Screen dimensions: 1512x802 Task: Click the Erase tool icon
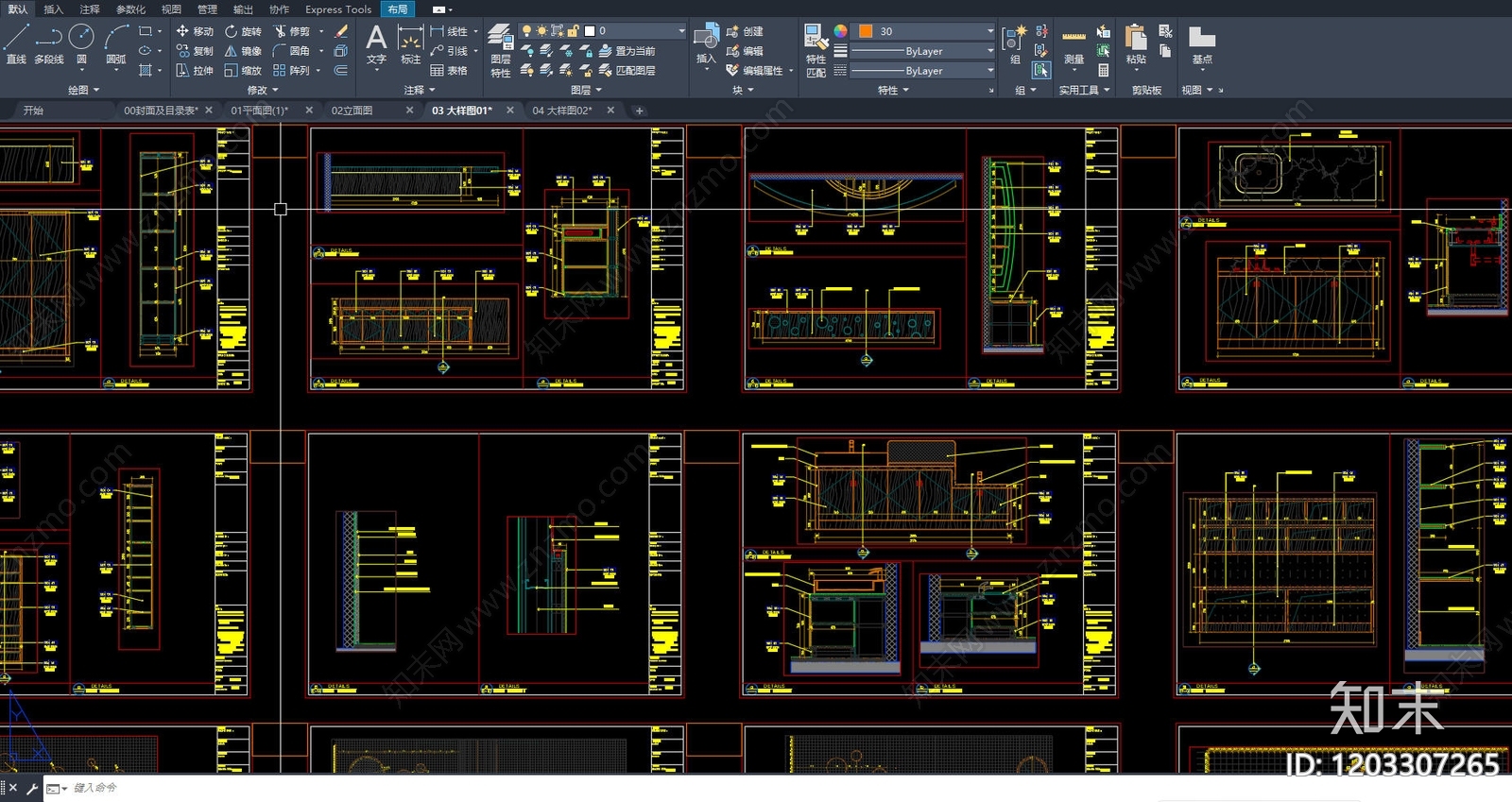[341, 31]
